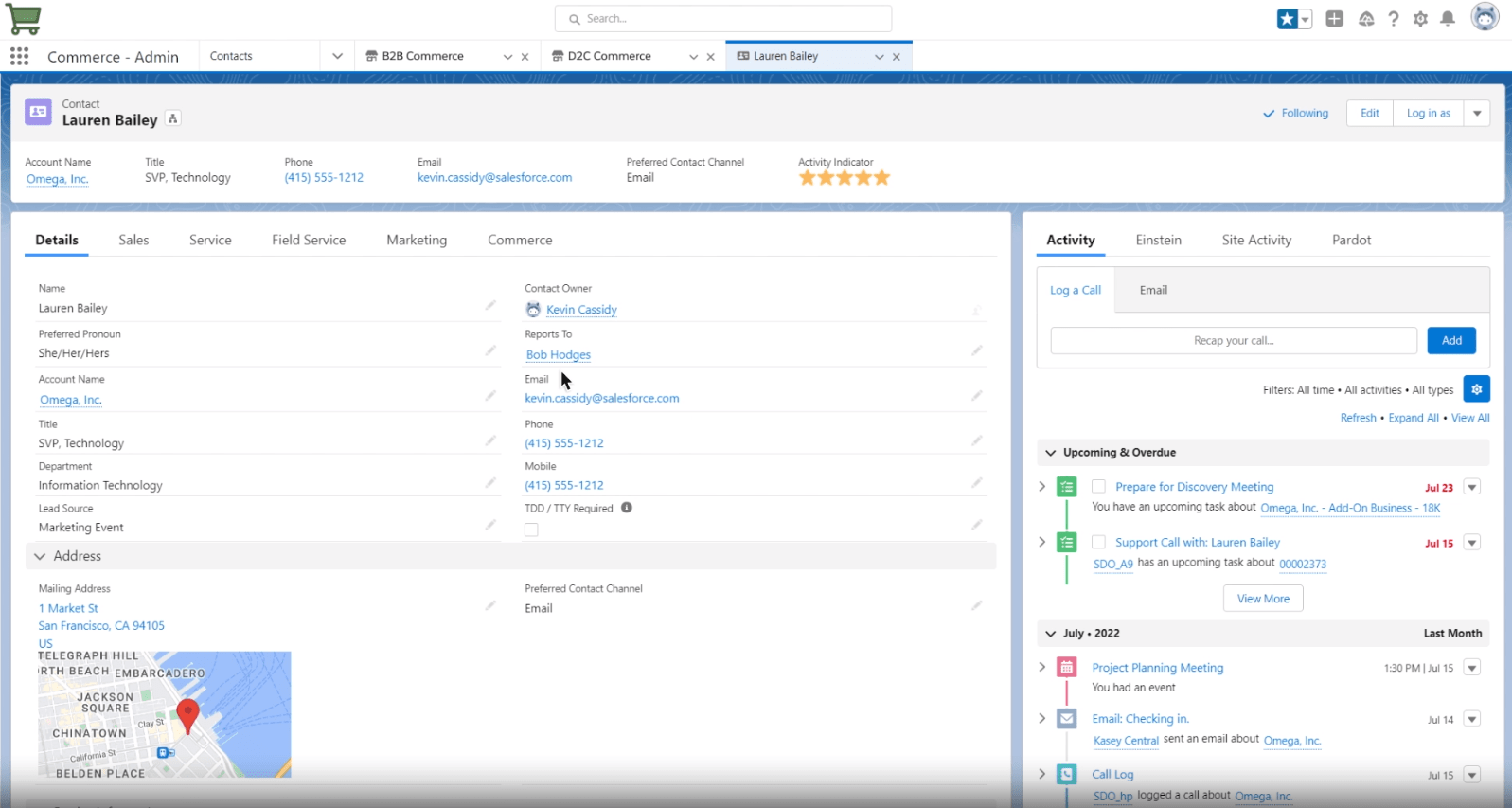Edit the Reports To pencil icon

coord(976,350)
